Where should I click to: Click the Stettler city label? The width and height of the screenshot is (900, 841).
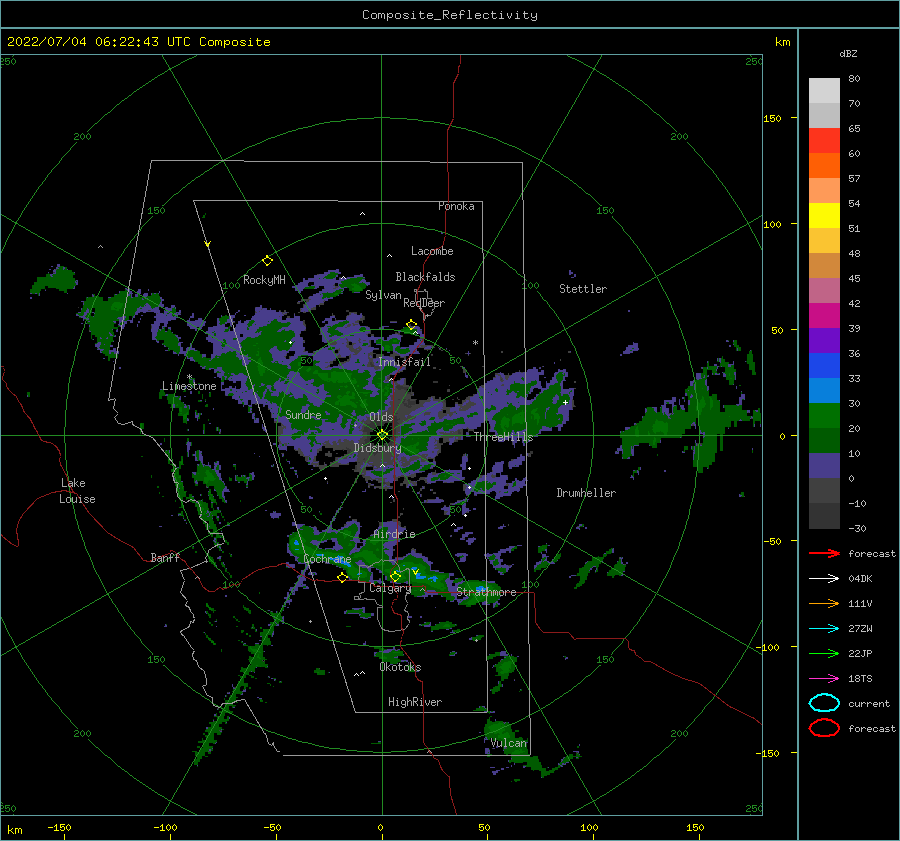click(x=583, y=289)
